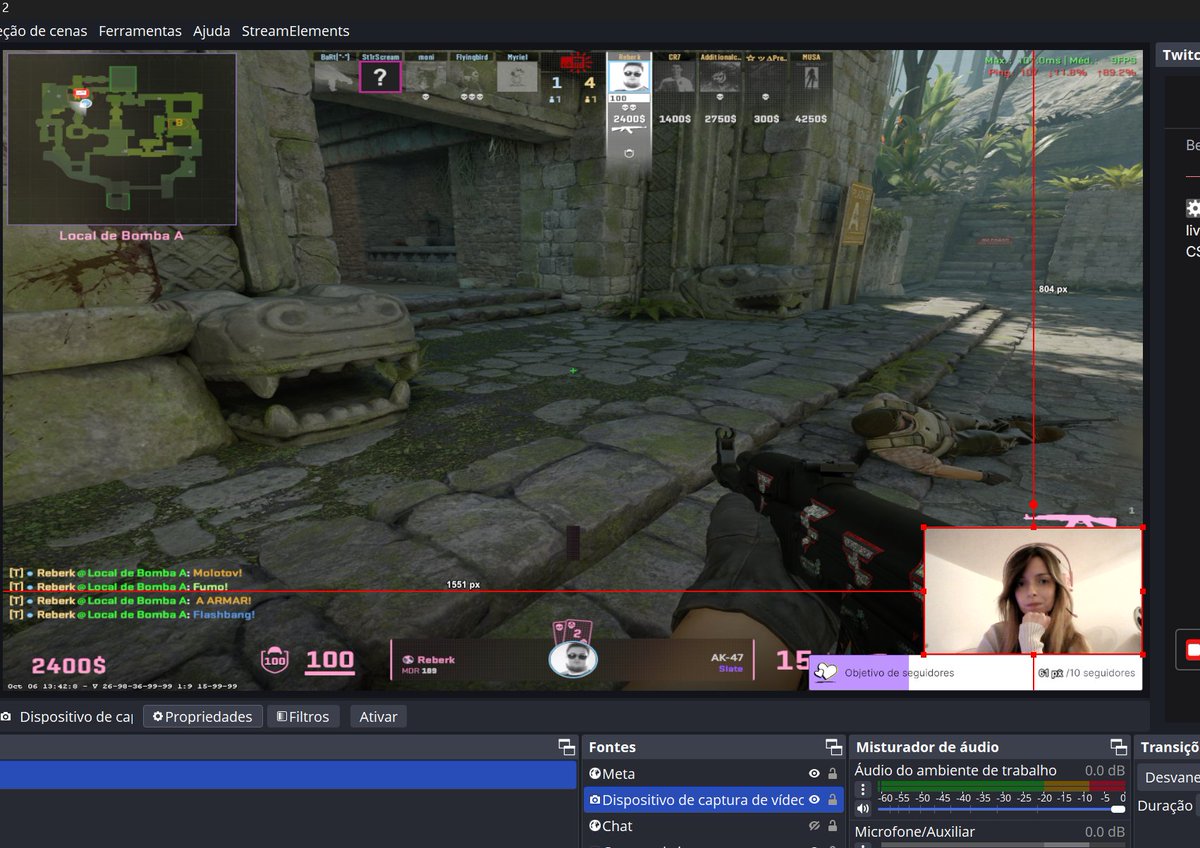
Task: Open the StreamElements menu
Action: pyautogui.click(x=296, y=31)
